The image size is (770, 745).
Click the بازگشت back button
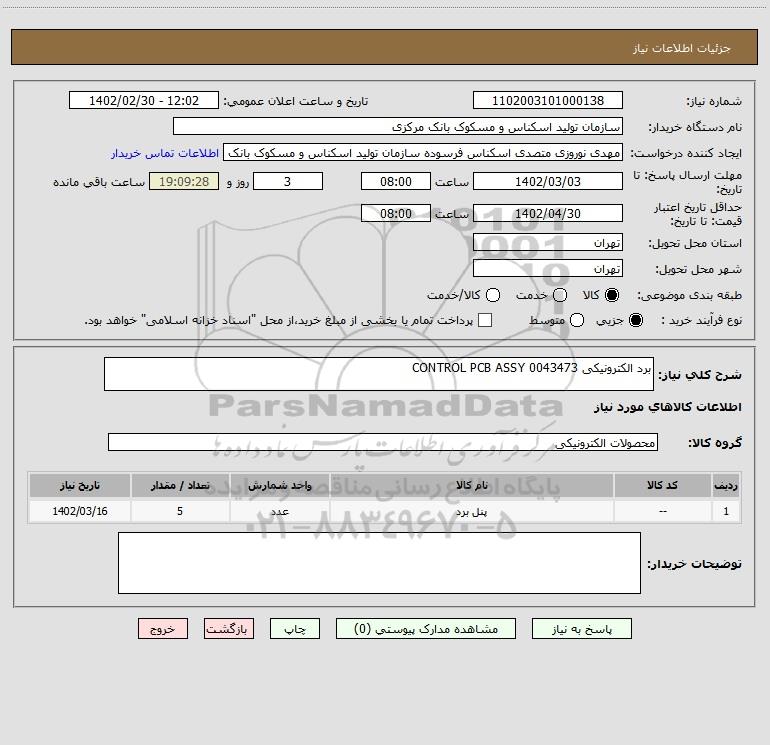(229, 629)
